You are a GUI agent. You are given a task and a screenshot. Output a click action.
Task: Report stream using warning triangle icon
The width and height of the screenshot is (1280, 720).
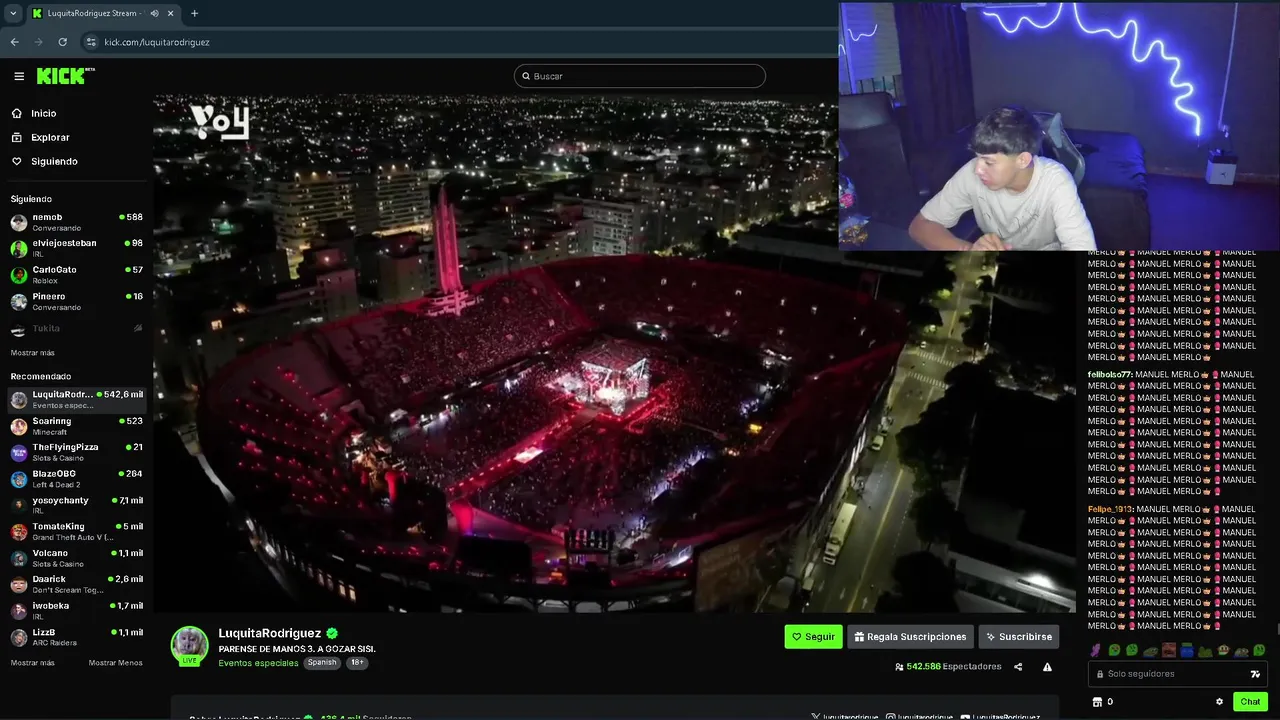[1047, 667]
